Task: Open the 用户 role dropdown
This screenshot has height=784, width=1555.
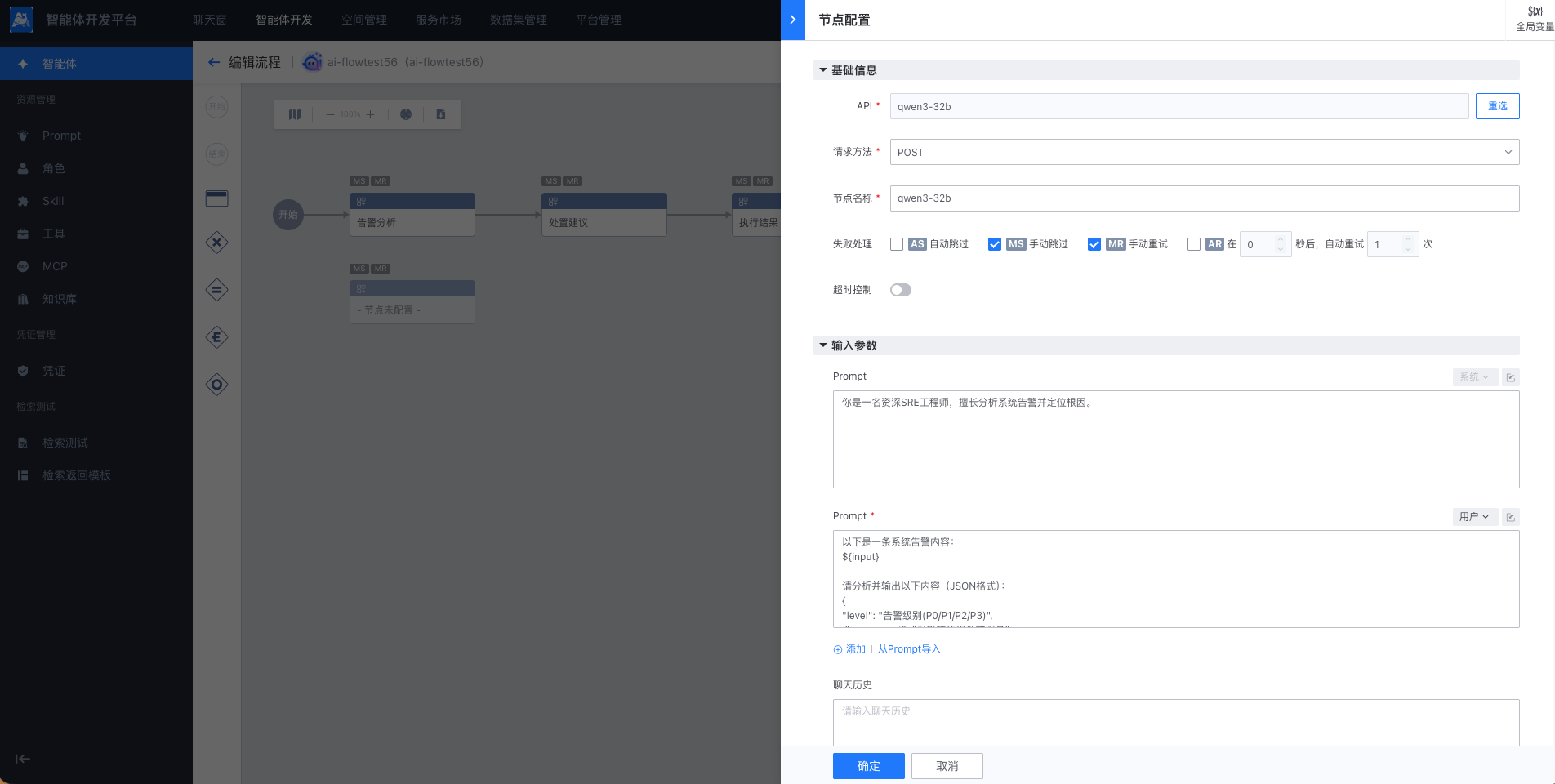Action: (x=1475, y=517)
